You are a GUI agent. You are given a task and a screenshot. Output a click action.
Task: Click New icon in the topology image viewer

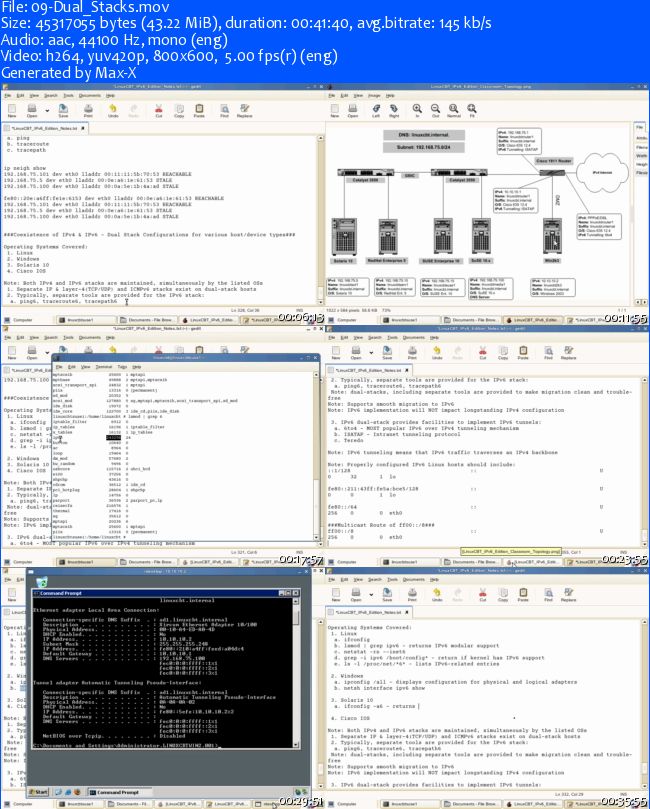point(335,110)
